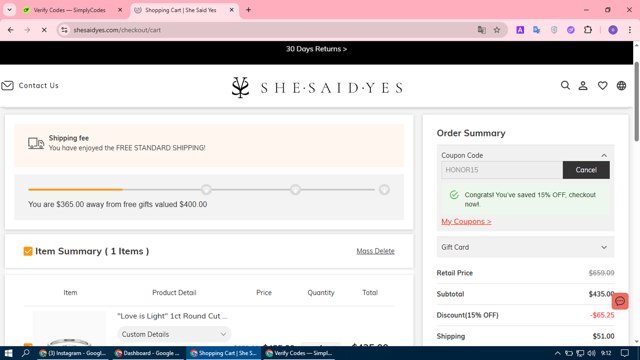Screen dimensions: 640x360
Task: Click the final free gift progress marker
Action: point(384,189)
